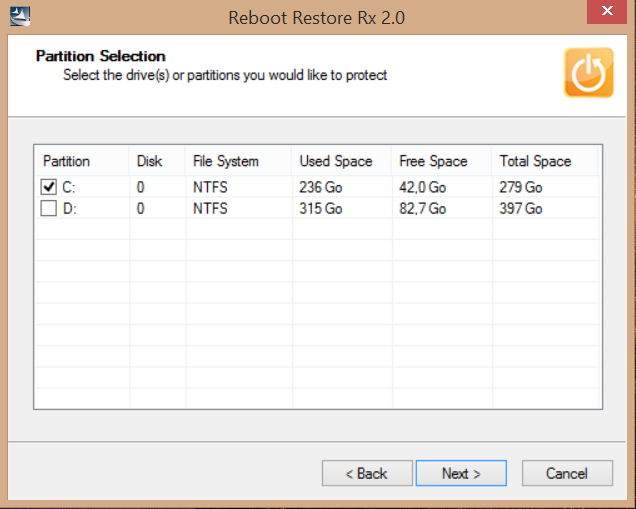Click the Total Space column header
Screen dimensions: 636x509
(545, 161)
